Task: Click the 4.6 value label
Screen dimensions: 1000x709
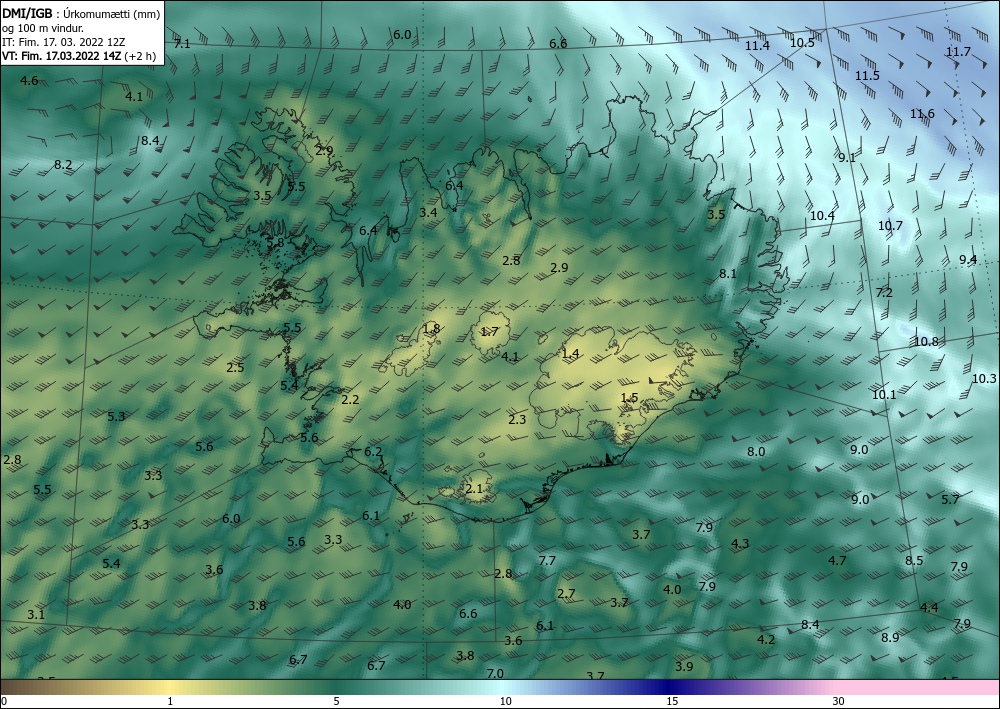Action: pyautogui.click(x=29, y=80)
